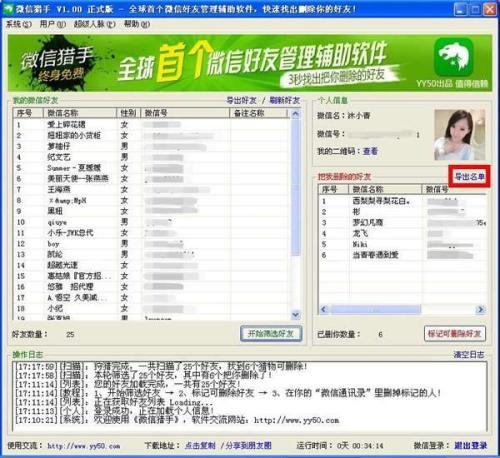This screenshot has width=500, height=458.
Task: Click 刷新好友 link
Action: 284,100
